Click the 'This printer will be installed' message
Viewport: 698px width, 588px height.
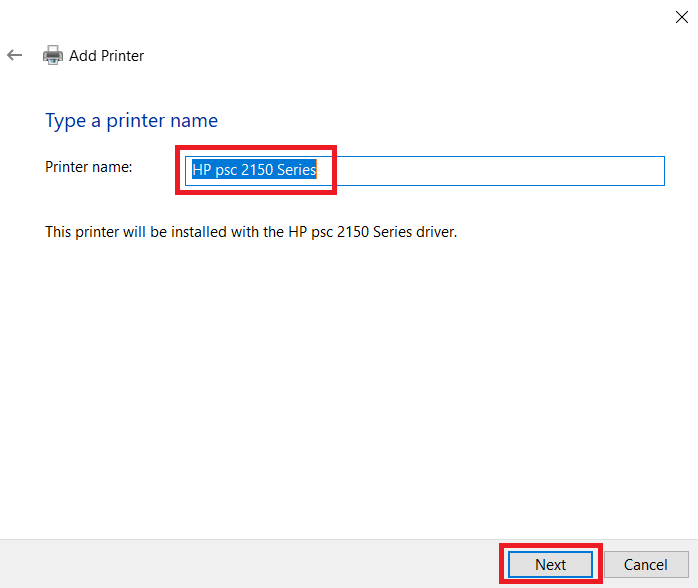(x=251, y=232)
